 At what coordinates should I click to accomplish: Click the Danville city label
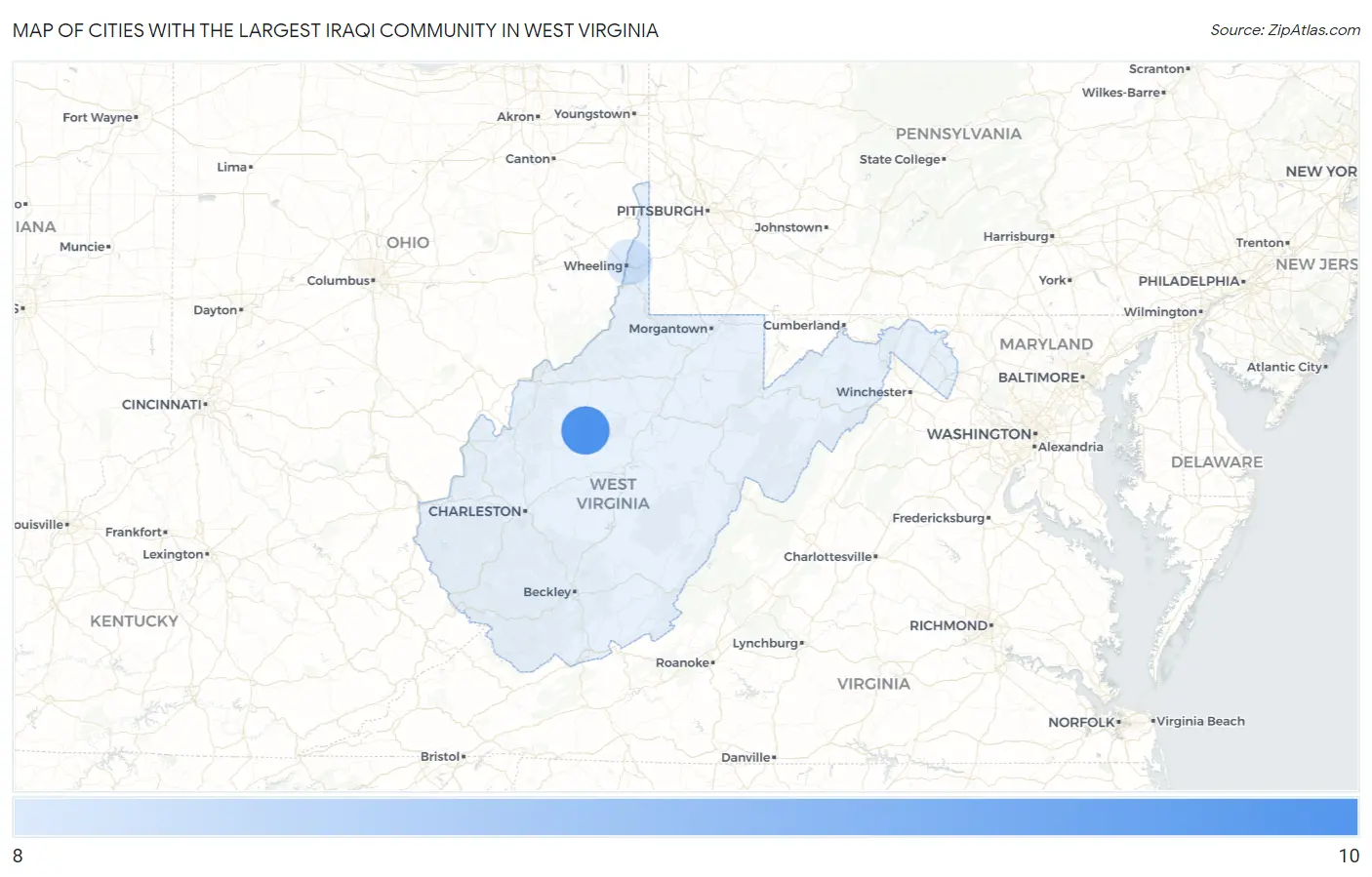[747, 758]
